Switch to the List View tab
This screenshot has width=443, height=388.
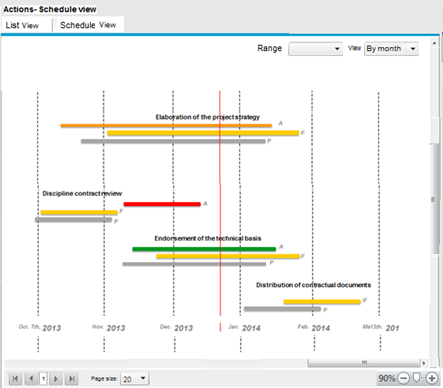click(22, 25)
